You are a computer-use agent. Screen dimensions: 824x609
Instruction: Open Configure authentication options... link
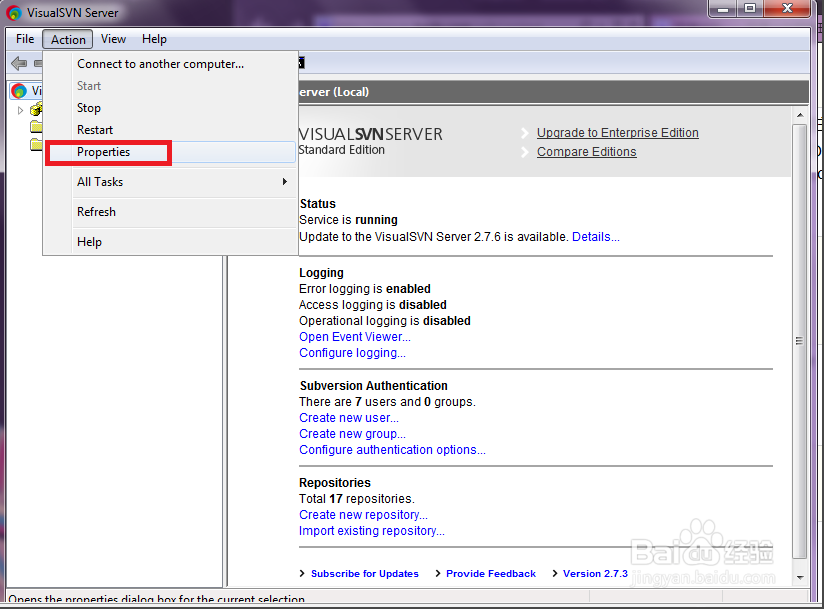coord(392,450)
